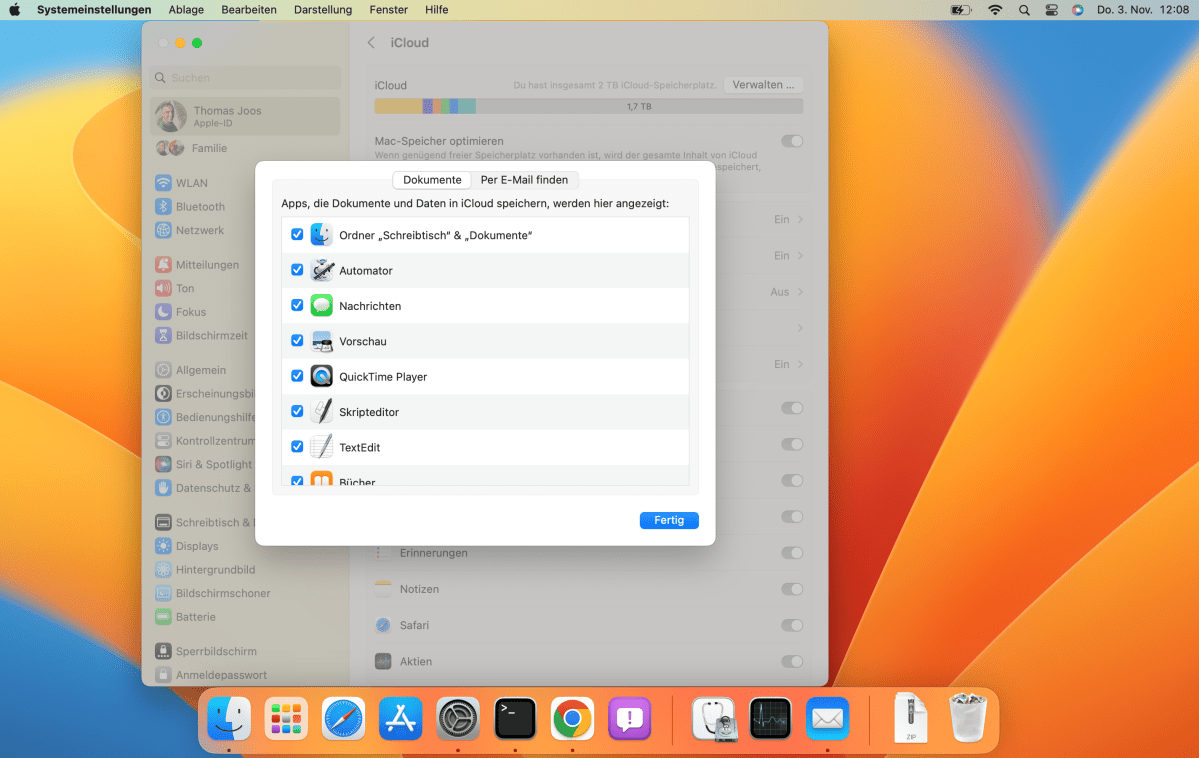1199x758 pixels.
Task: Open the Darstellung menu
Action: click(323, 10)
